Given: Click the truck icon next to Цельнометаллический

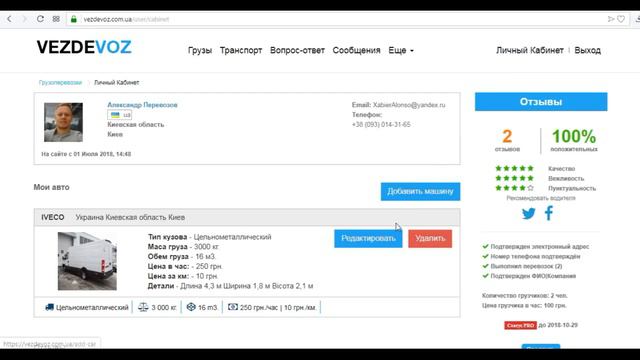Looking at the screenshot, I should (x=49, y=307).
